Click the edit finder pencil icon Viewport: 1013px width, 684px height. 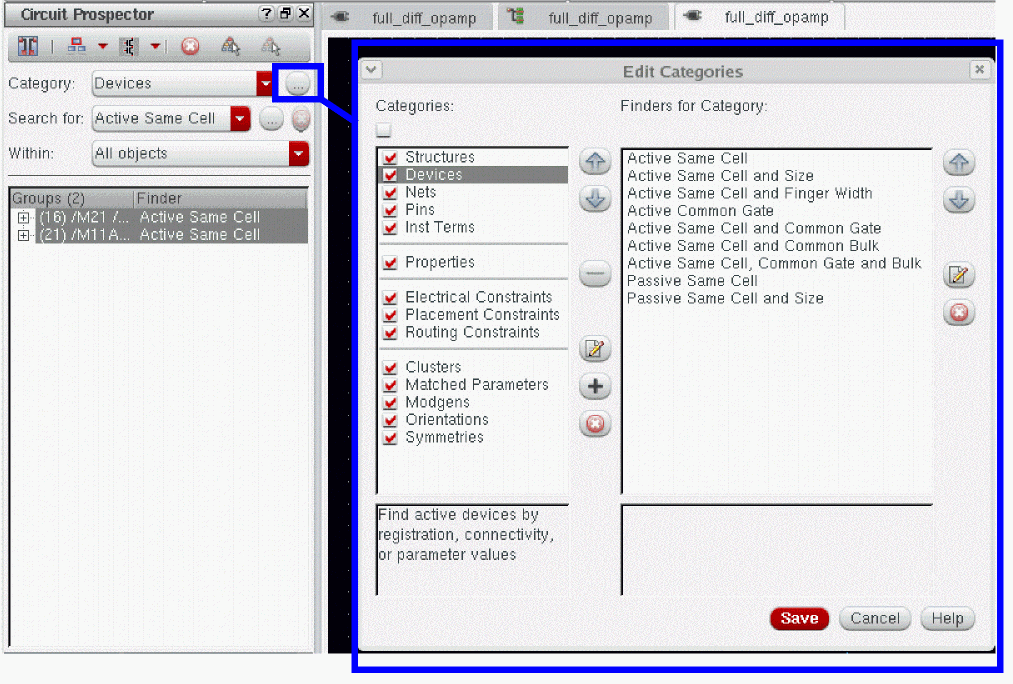pos(959,275)
